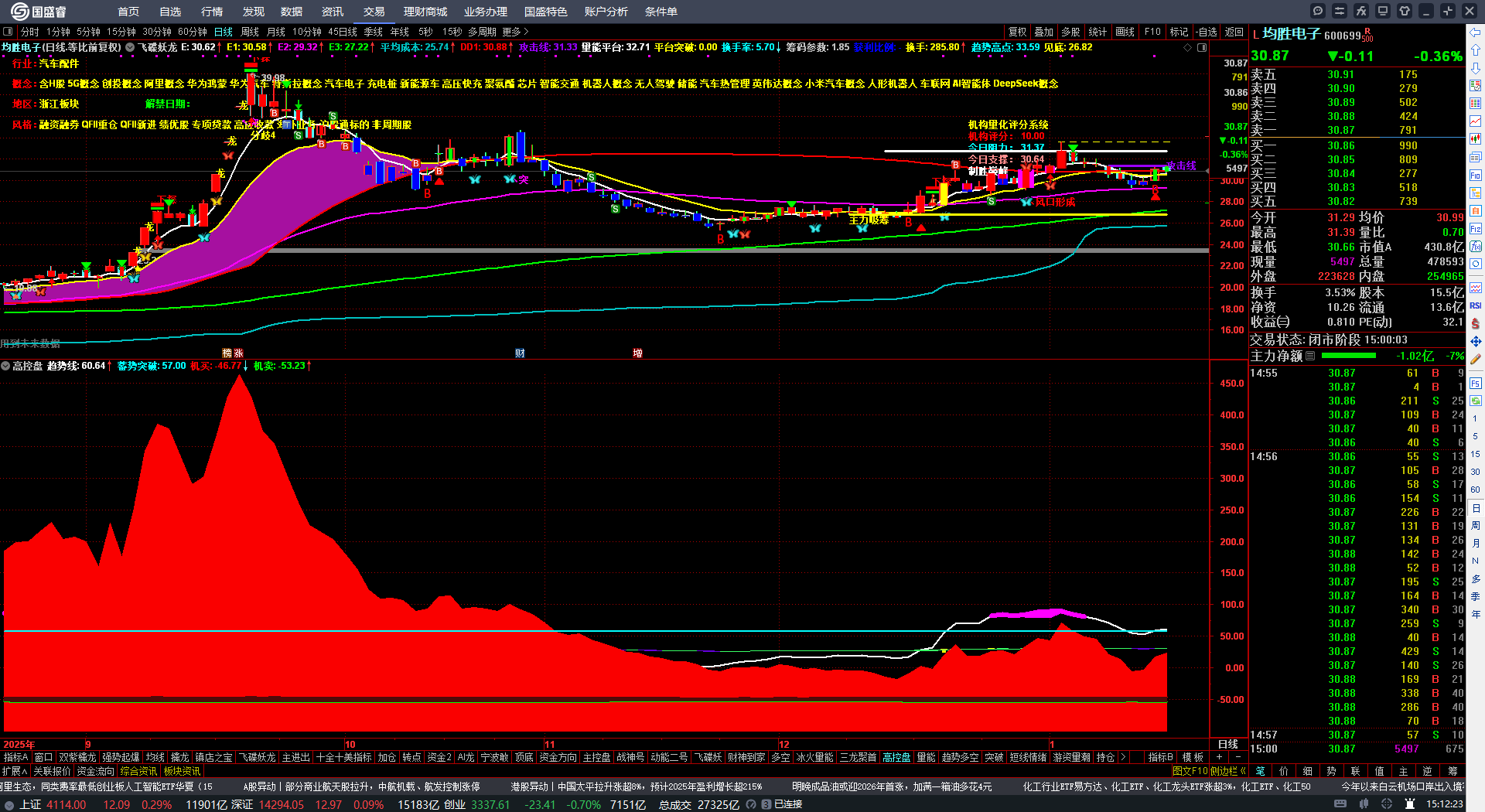Click the blue four-way move arrows icon
The width and height of the screenshot is (1485, 812).
(x=1476, y=341)
